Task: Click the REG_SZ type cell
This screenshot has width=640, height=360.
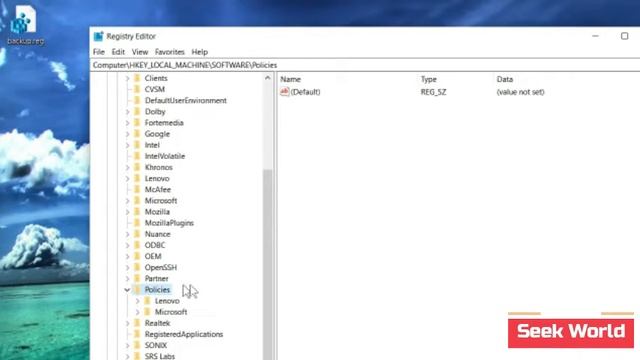Action: pyautogui.click(x=433, y=92)
